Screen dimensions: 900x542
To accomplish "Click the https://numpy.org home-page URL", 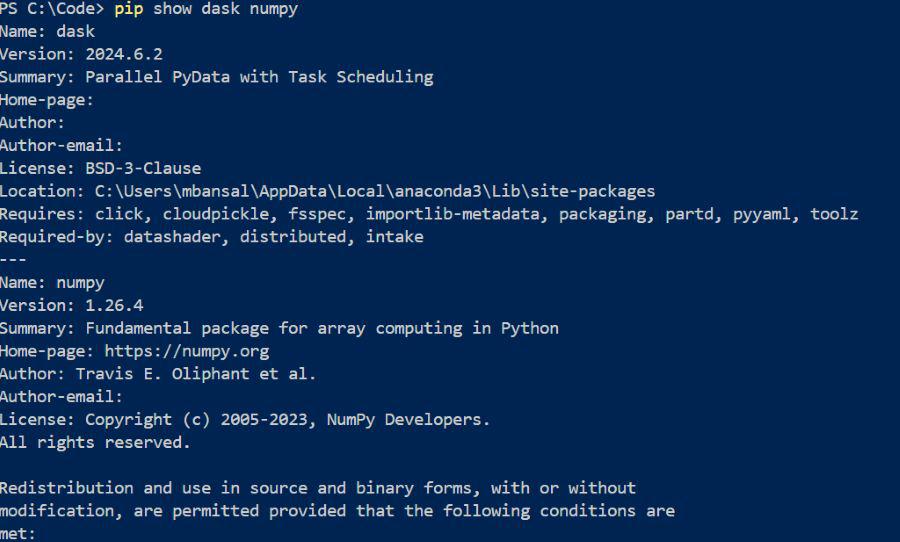I will [187, 351].
